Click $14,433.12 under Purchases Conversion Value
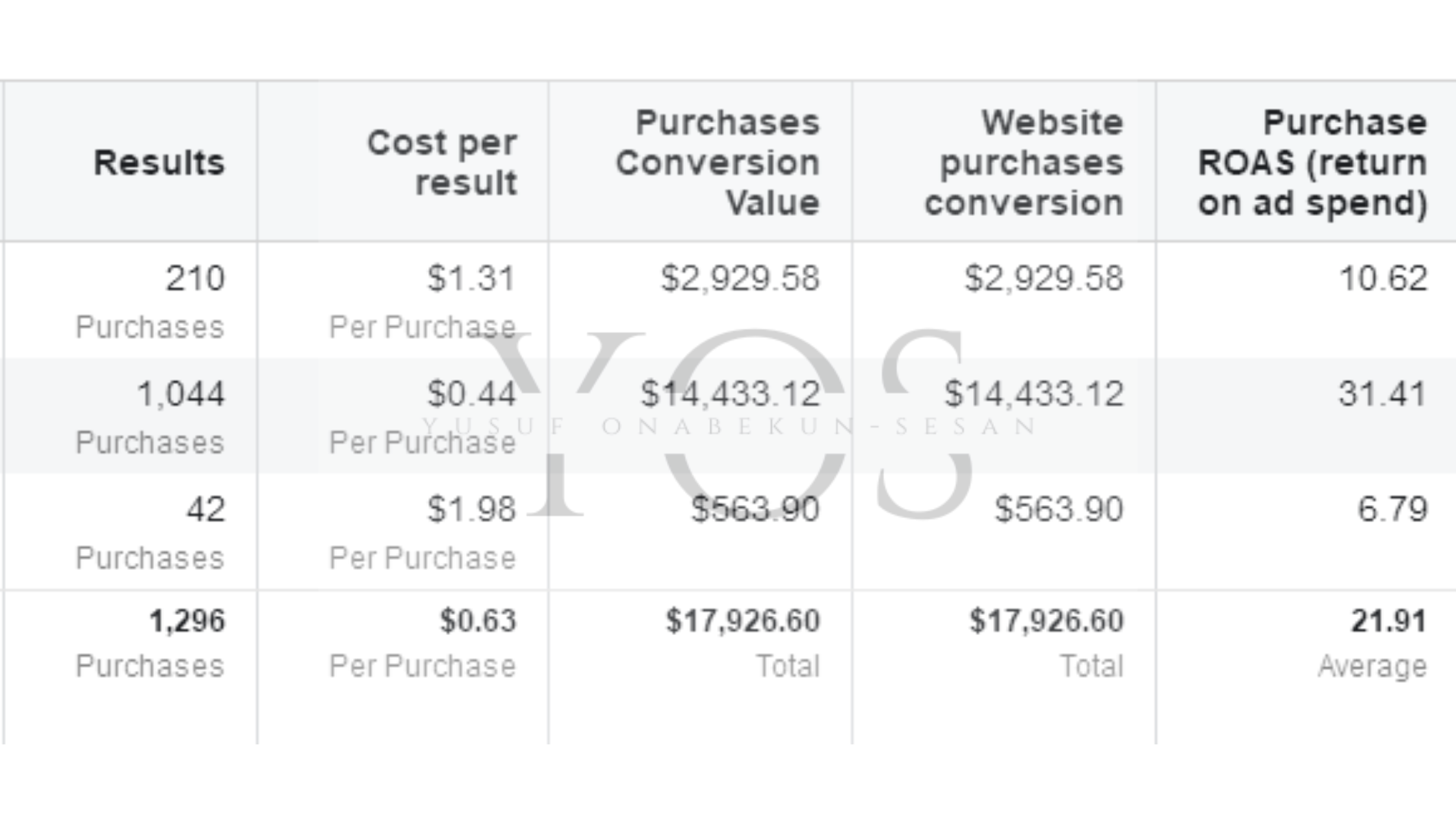Screen dimensions: 1456x819 click(730, 394)
